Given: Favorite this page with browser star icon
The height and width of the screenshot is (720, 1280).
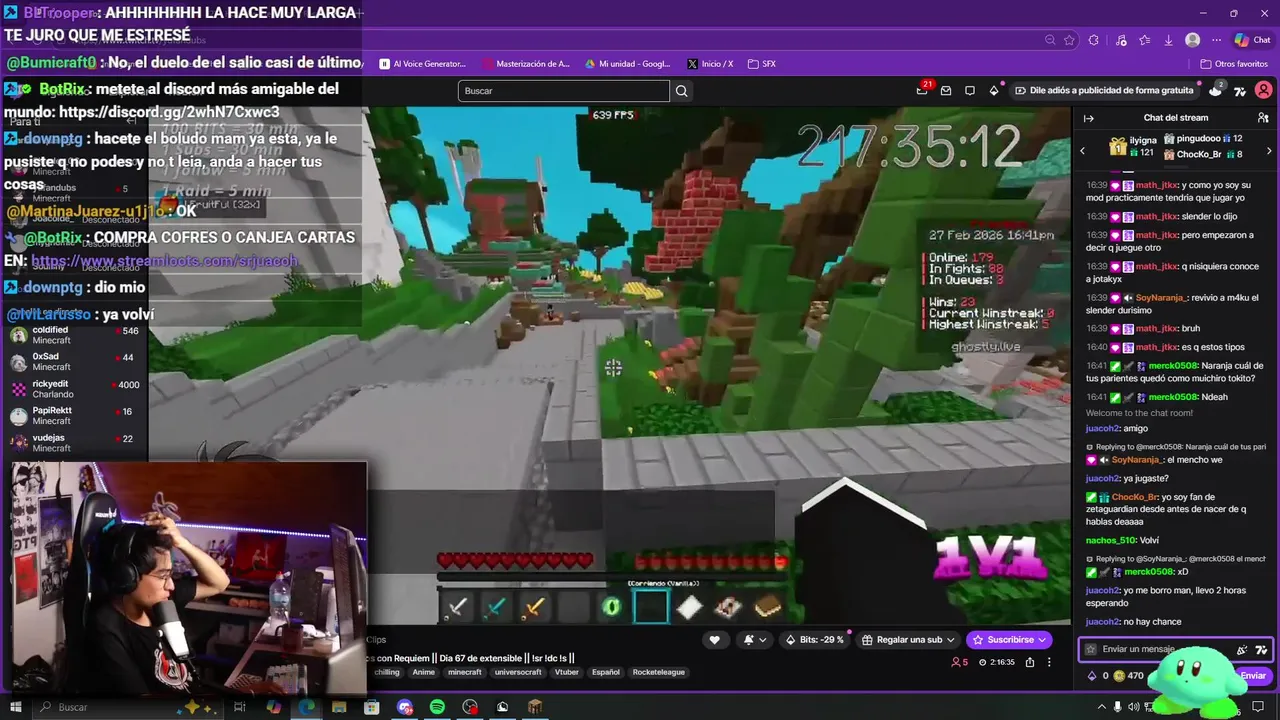Looking at the screenshot, I should click(x=1069, y=40).
